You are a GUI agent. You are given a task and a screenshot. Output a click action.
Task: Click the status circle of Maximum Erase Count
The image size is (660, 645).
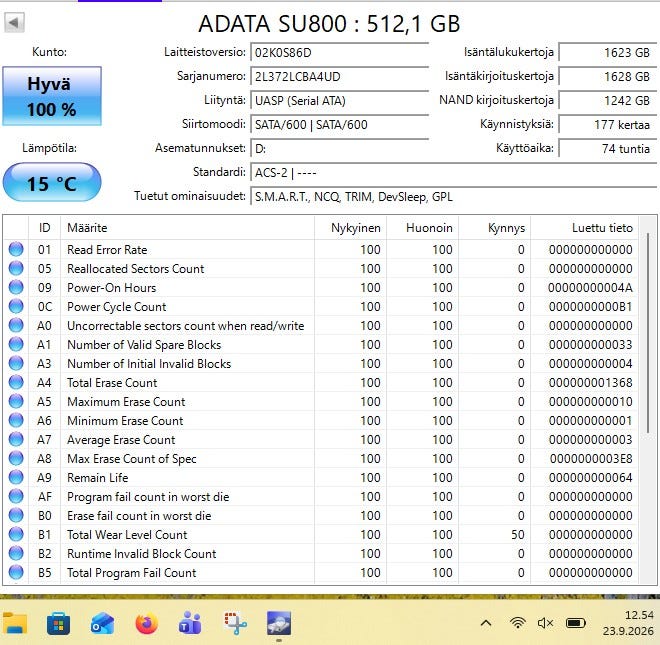point(16,401)
